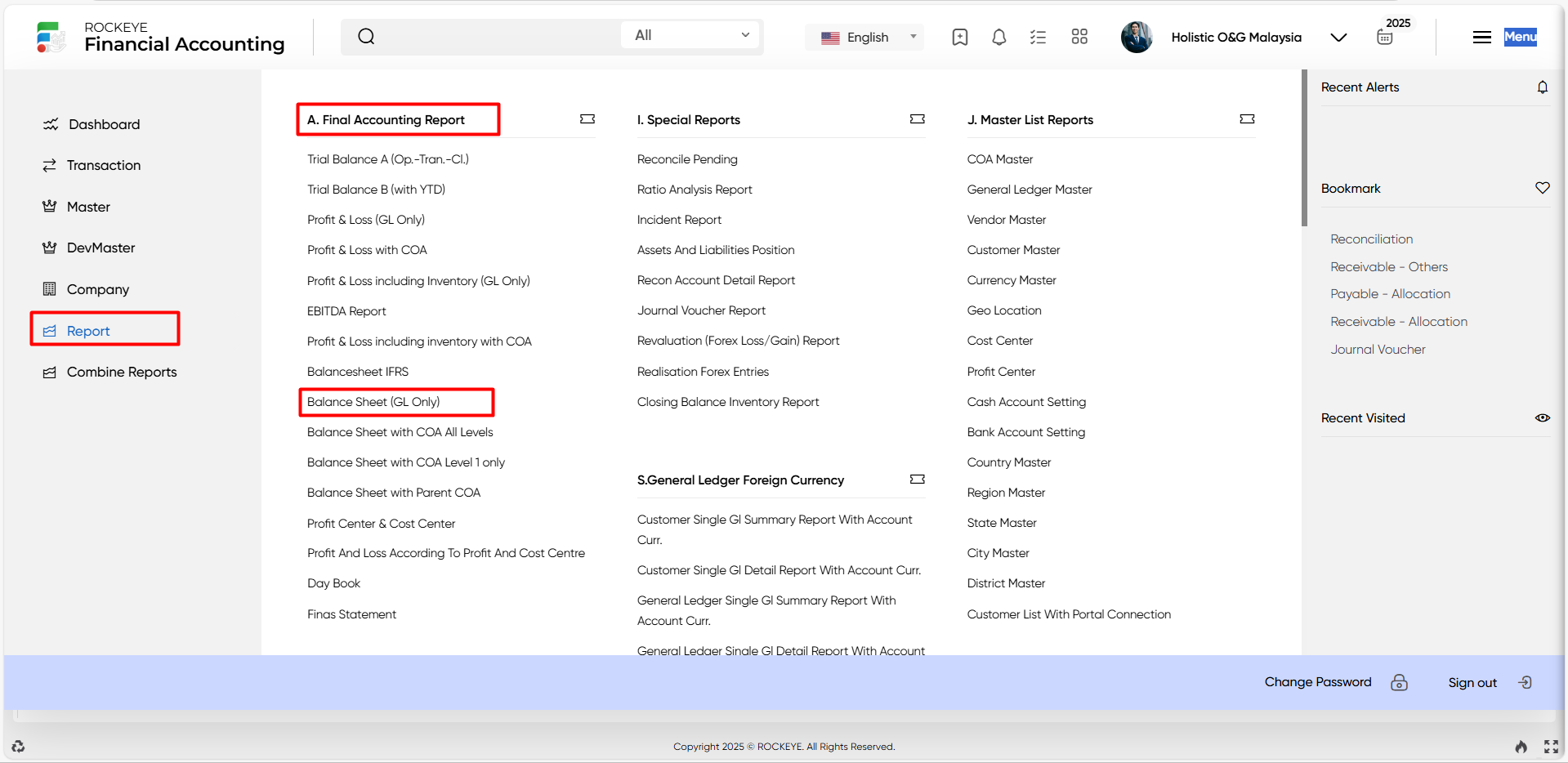Viewport: 1568px width, 763px height.
Task: Toggle fullscreen icon in footer
Action: point(1551,747)
